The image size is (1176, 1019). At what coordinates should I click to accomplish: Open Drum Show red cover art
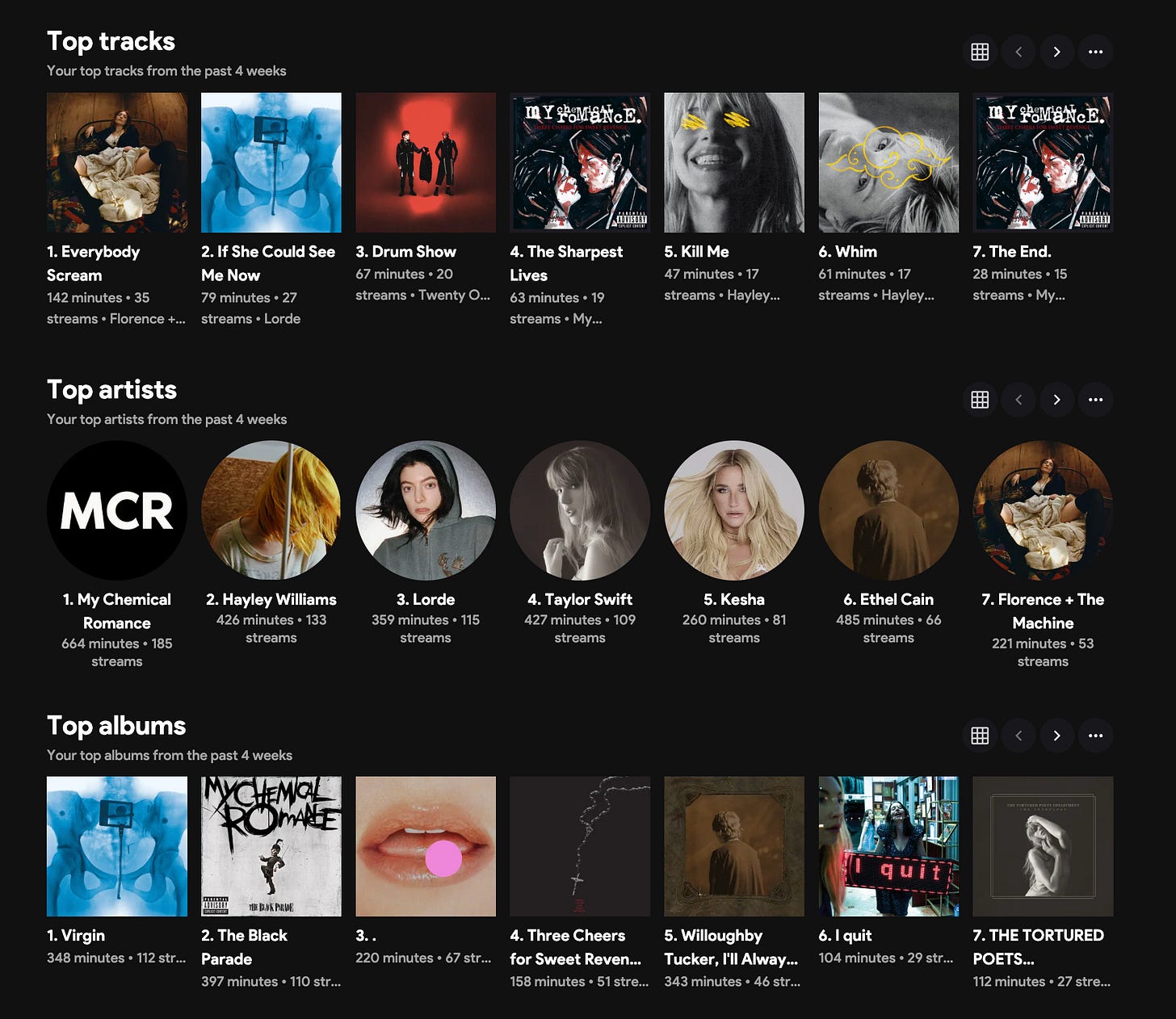click(x=426, y=162)
